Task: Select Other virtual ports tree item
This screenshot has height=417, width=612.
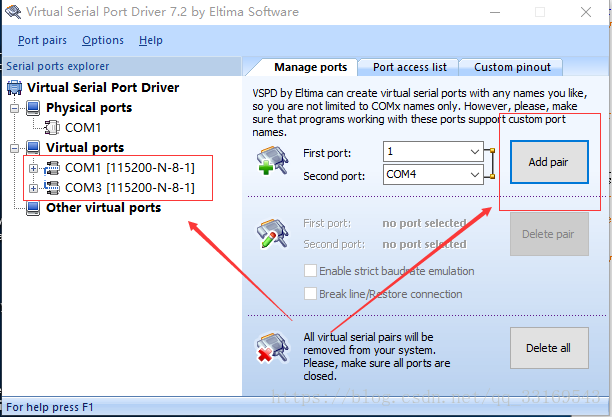Action: [x=103, y=208]
